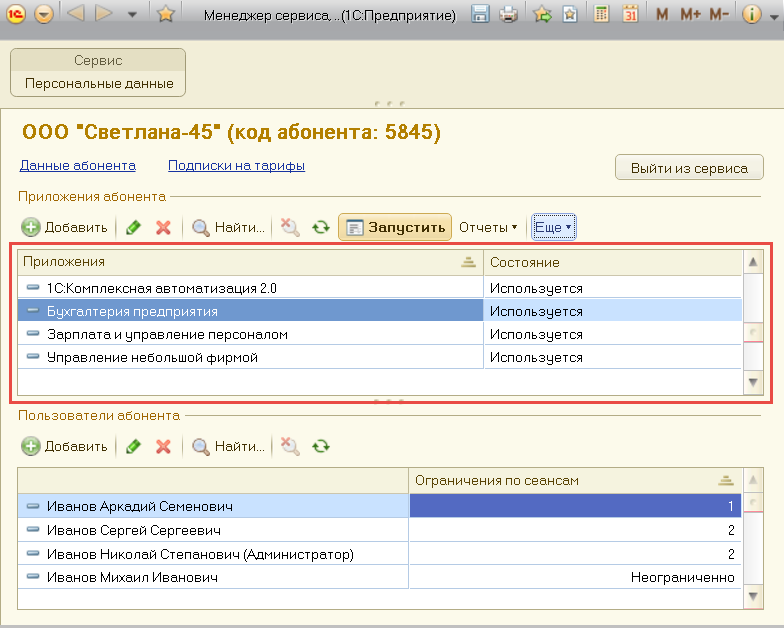Open the Данные абонента link
Viewport: 784px width, 628px height.
[x=78, y=166]
